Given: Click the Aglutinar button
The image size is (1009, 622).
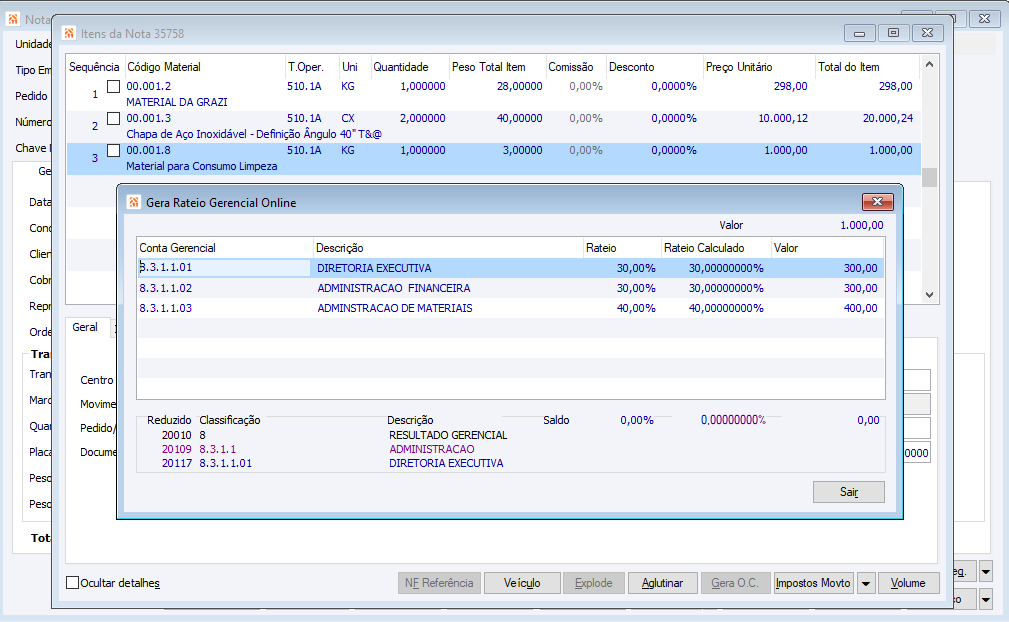Looking at the screenshot, I should [662, 583].
